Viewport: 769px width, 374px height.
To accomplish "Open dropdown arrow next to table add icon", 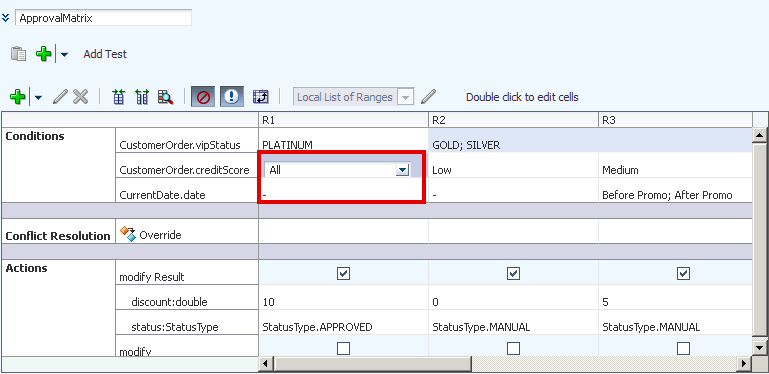I will (x=38, y=97).
